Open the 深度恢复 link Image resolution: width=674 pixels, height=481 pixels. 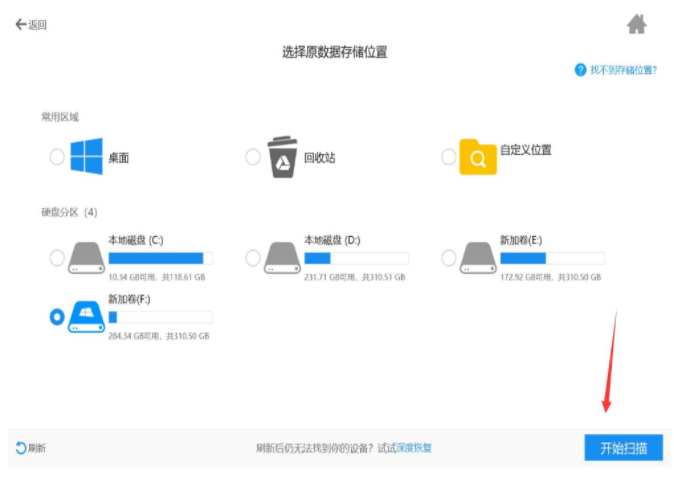pyautogui.click(x=414, y=448)
